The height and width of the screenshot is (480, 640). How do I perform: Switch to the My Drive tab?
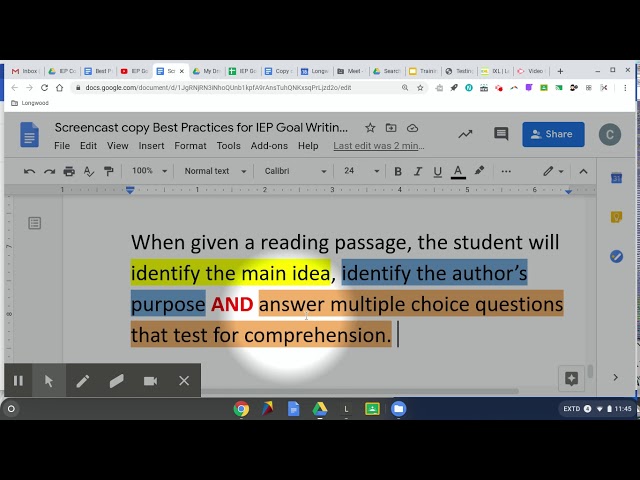click(x=207, y=71)
